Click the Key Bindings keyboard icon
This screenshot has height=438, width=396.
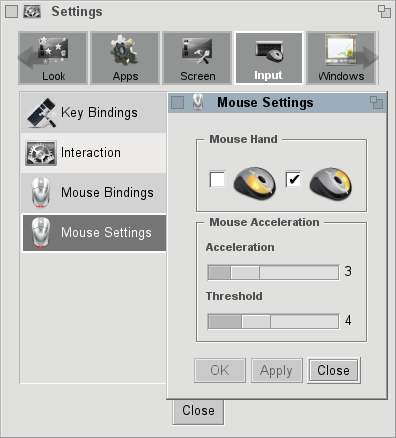coord(41,113)
